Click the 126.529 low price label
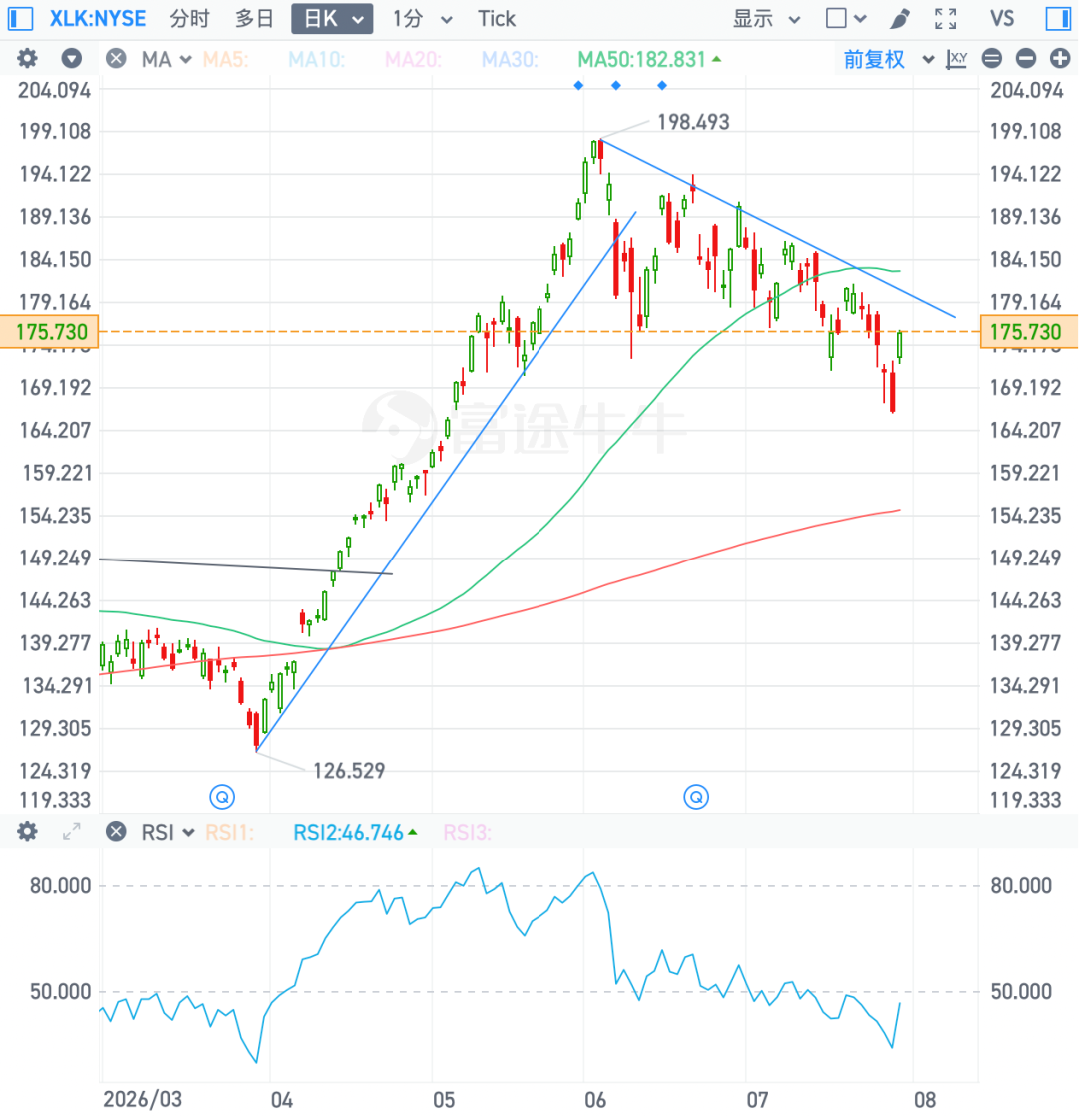This screenshot has width=1079, height=1120. coord(349,771)
